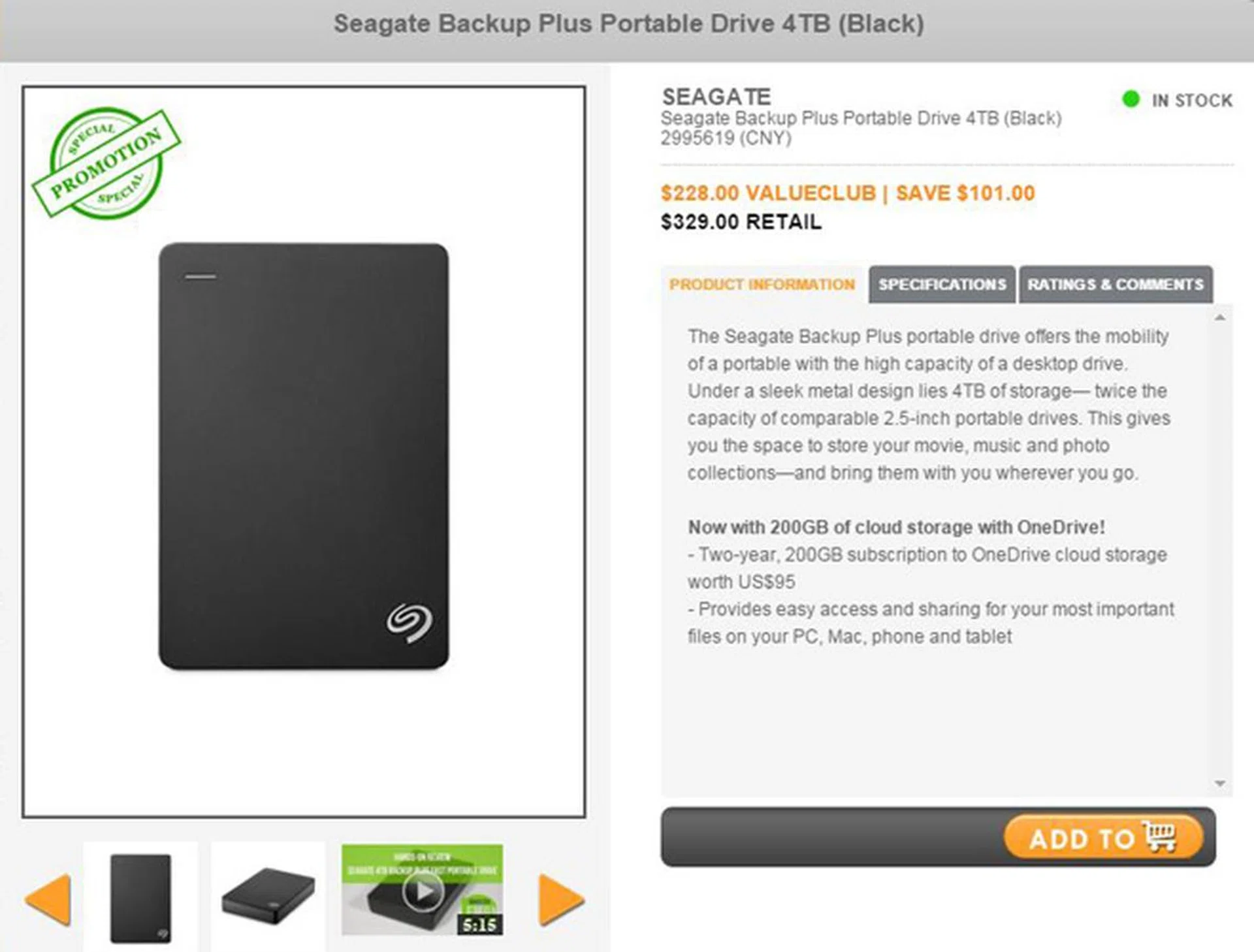Click the right orange thumbnail arrow

(x=560, y=900)
